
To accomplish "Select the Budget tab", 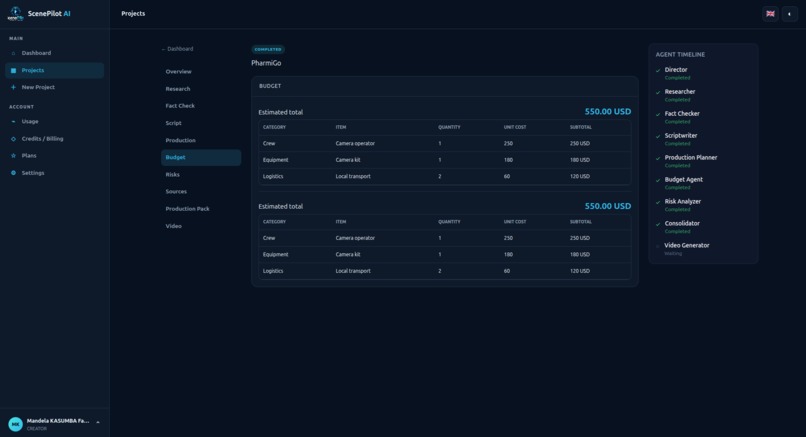I will [201, 157].
